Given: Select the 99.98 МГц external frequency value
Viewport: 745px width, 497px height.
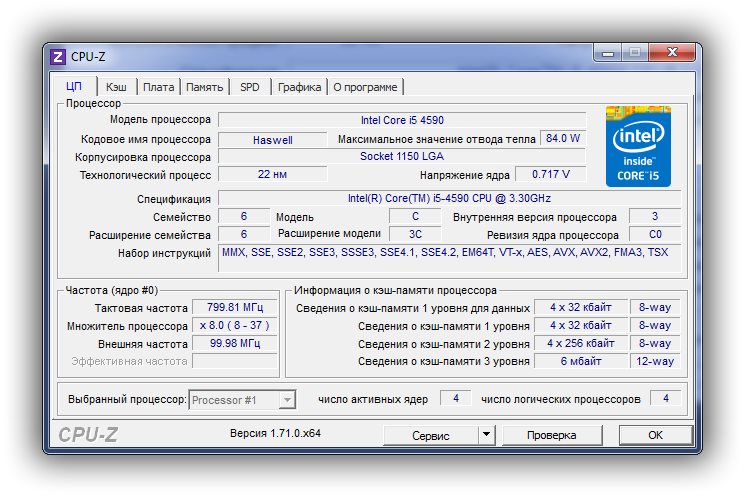Looking at the screenshot, I should tap(235, 343).
